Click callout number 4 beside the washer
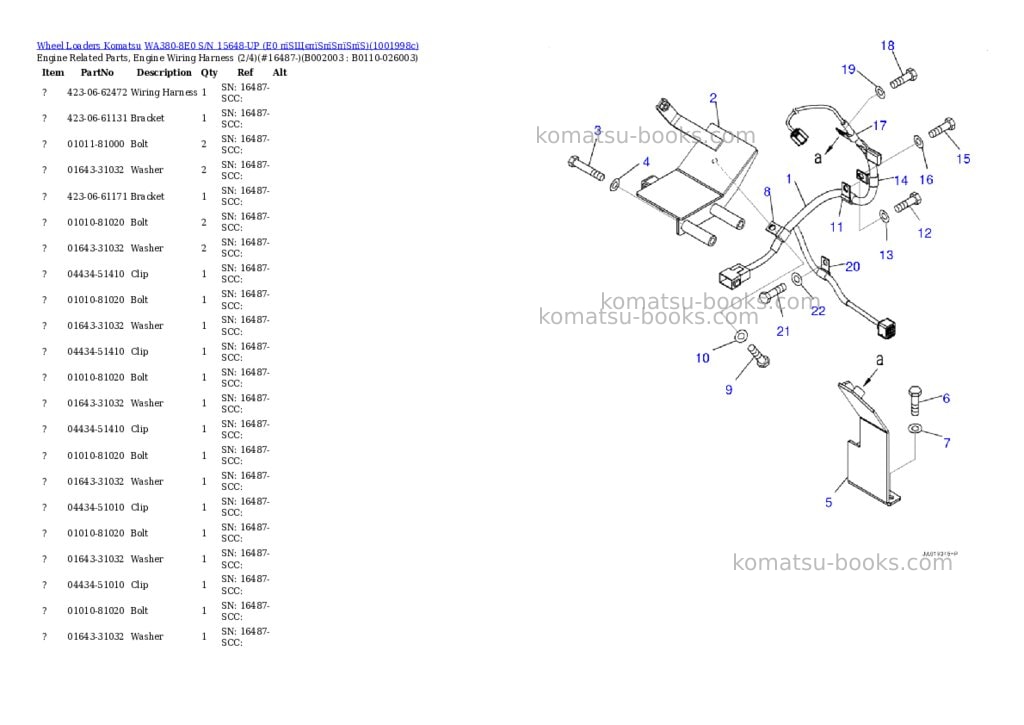The height and width of the screenshot is (725, 1024). pos(646,161)
